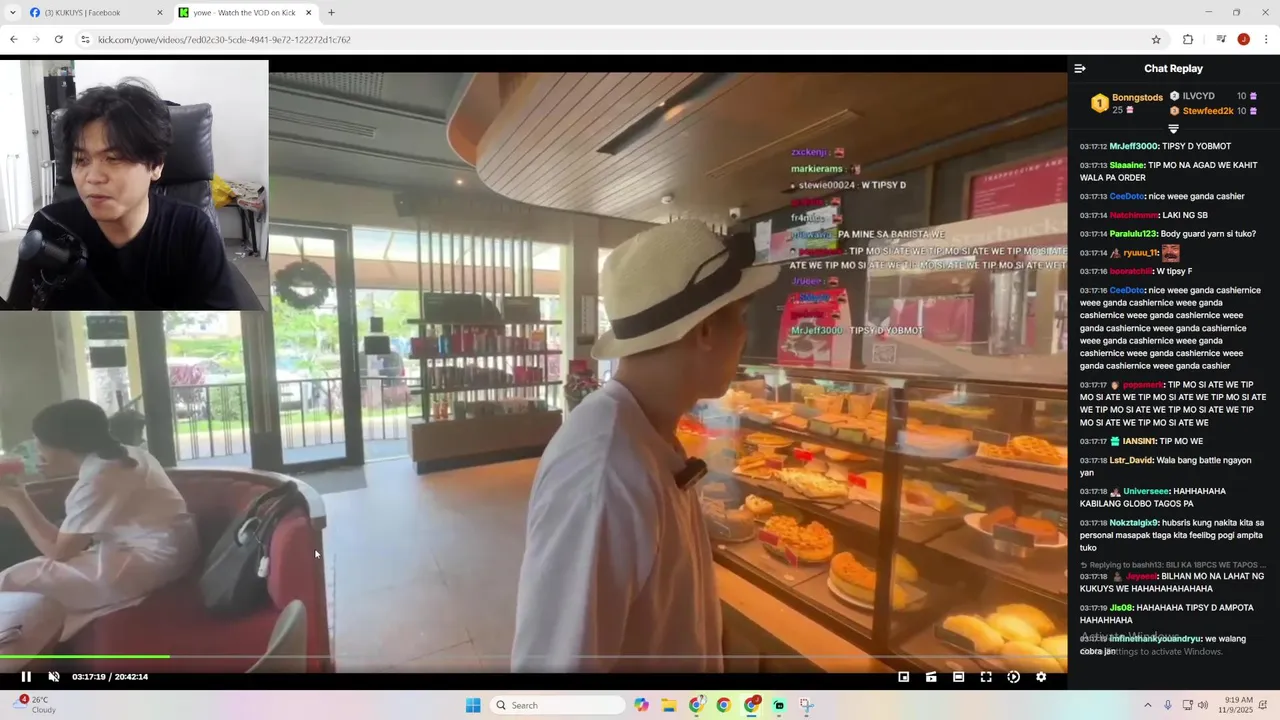Pause the video playback
The height and width of the screenshot is (720, 1280).
[26, 677]
